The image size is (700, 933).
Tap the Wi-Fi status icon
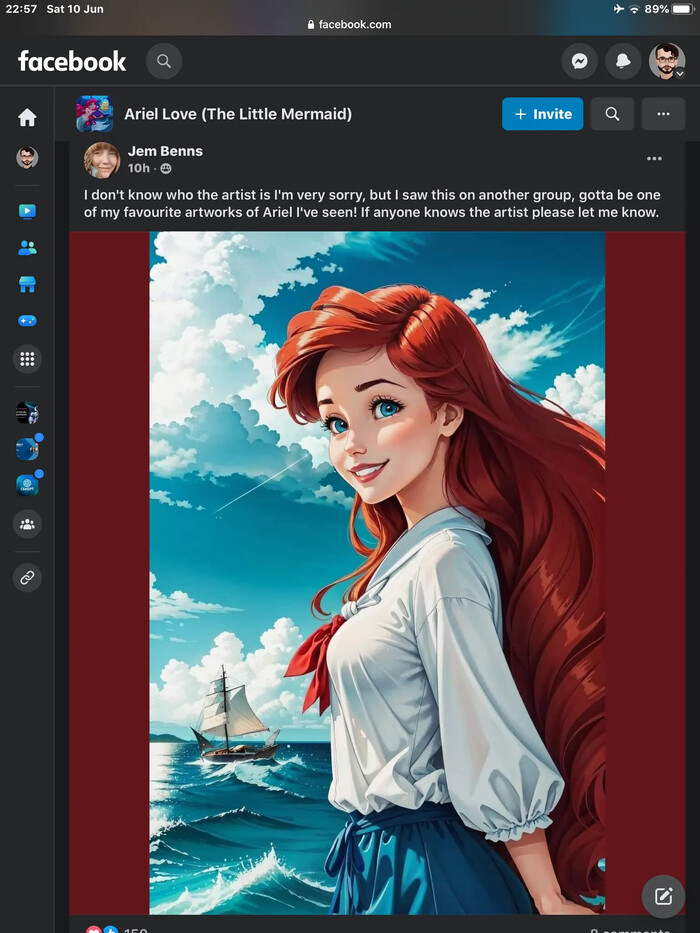pyautogui.click(x=634, y=9)
